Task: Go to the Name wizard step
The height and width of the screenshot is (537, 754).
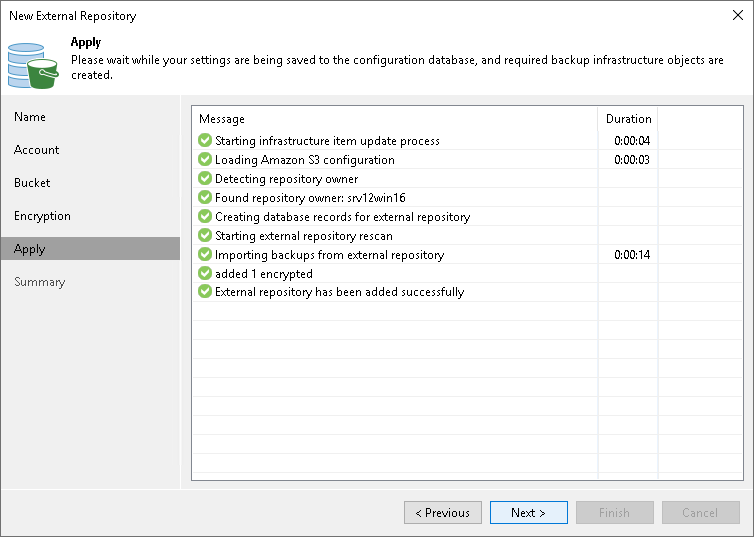Action: point(30,117)
